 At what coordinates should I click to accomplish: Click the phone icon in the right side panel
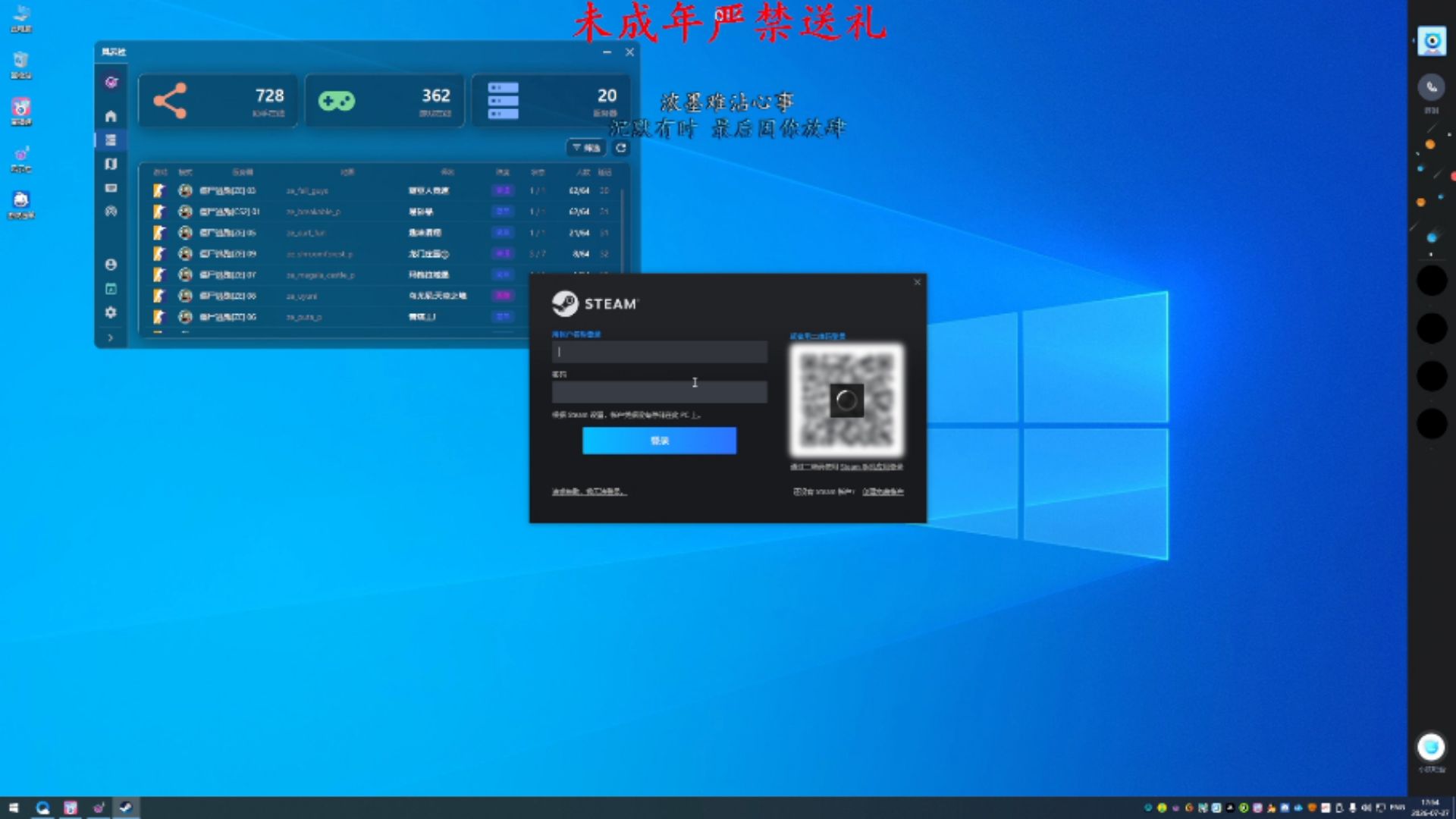pyautogui.click(x=1431, y=87)
